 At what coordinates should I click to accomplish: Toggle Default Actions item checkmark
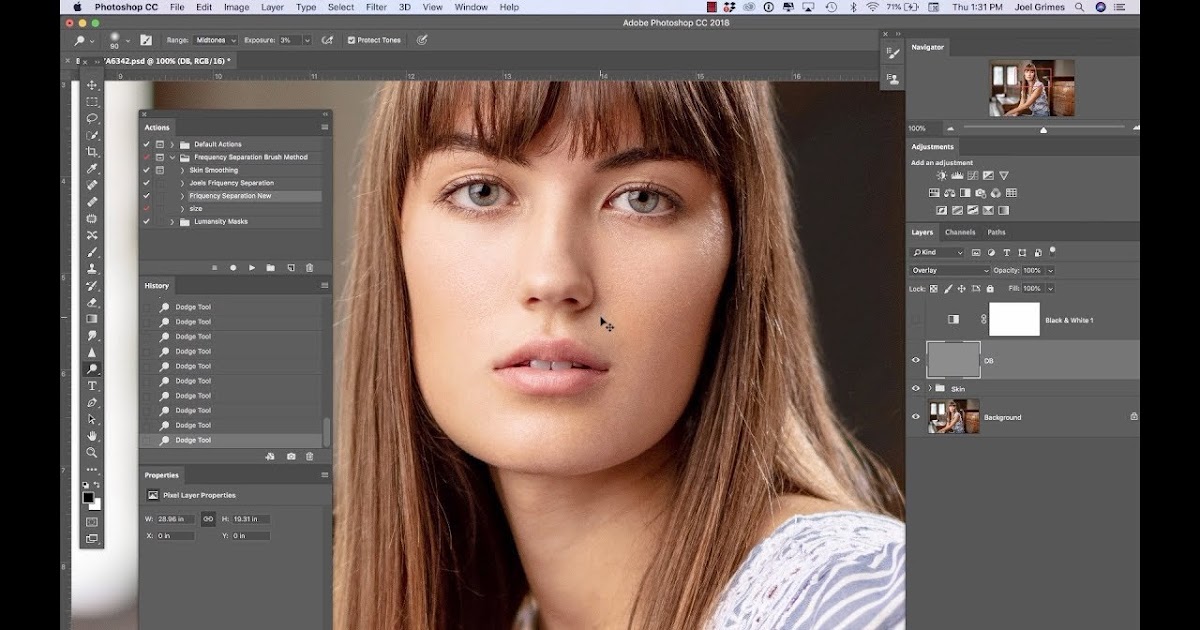(147, 144)
